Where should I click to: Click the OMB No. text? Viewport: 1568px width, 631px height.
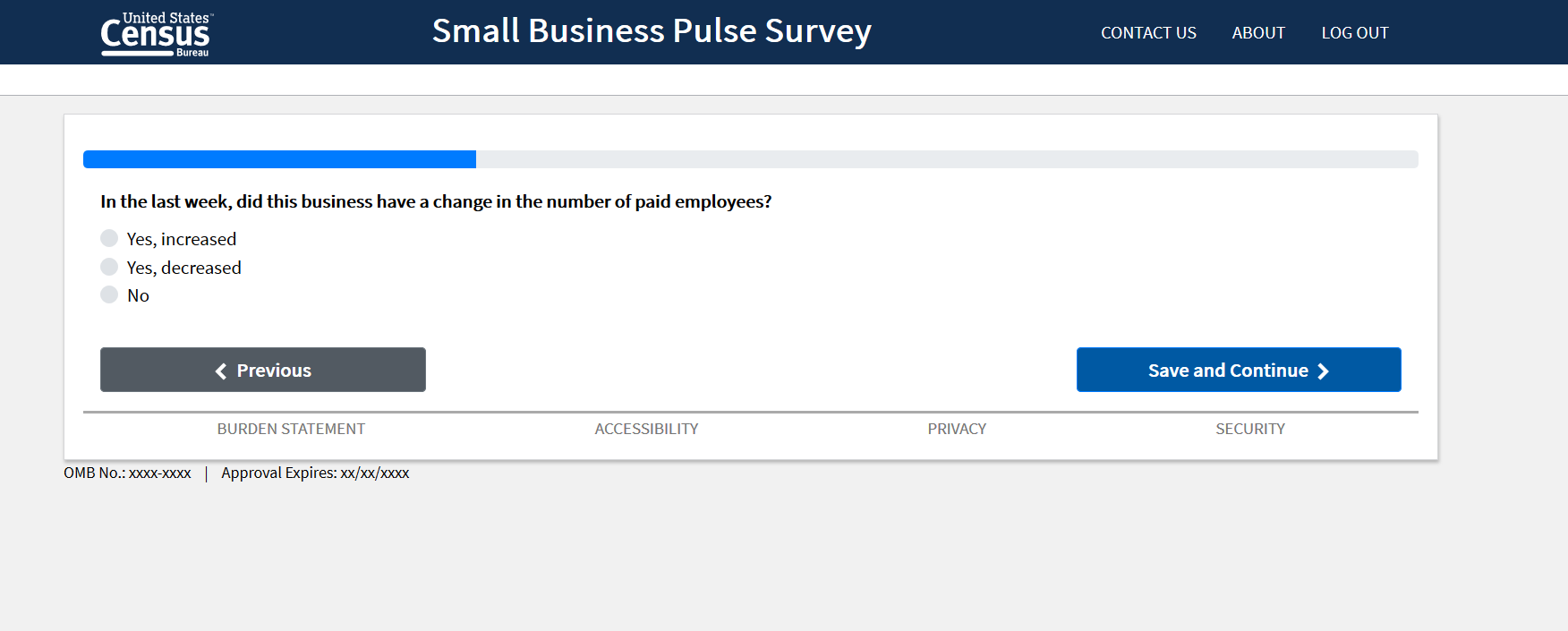(127, 473)
